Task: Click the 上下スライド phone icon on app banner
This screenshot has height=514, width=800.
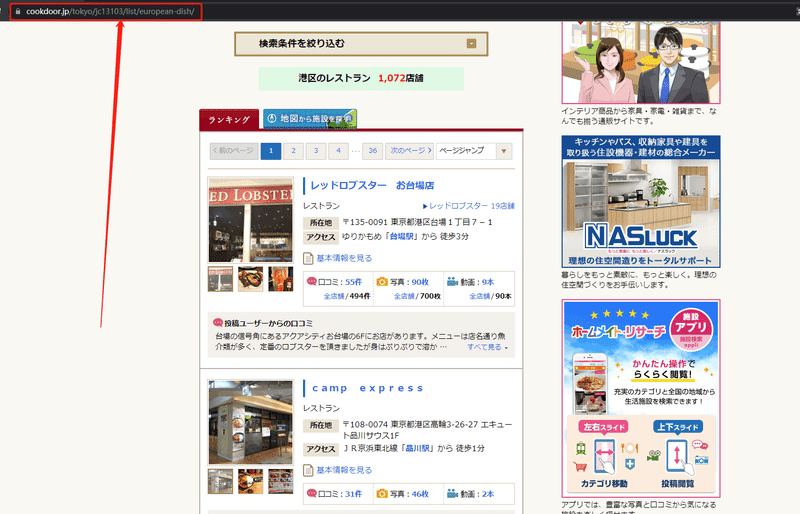Action: coord(677,456)
